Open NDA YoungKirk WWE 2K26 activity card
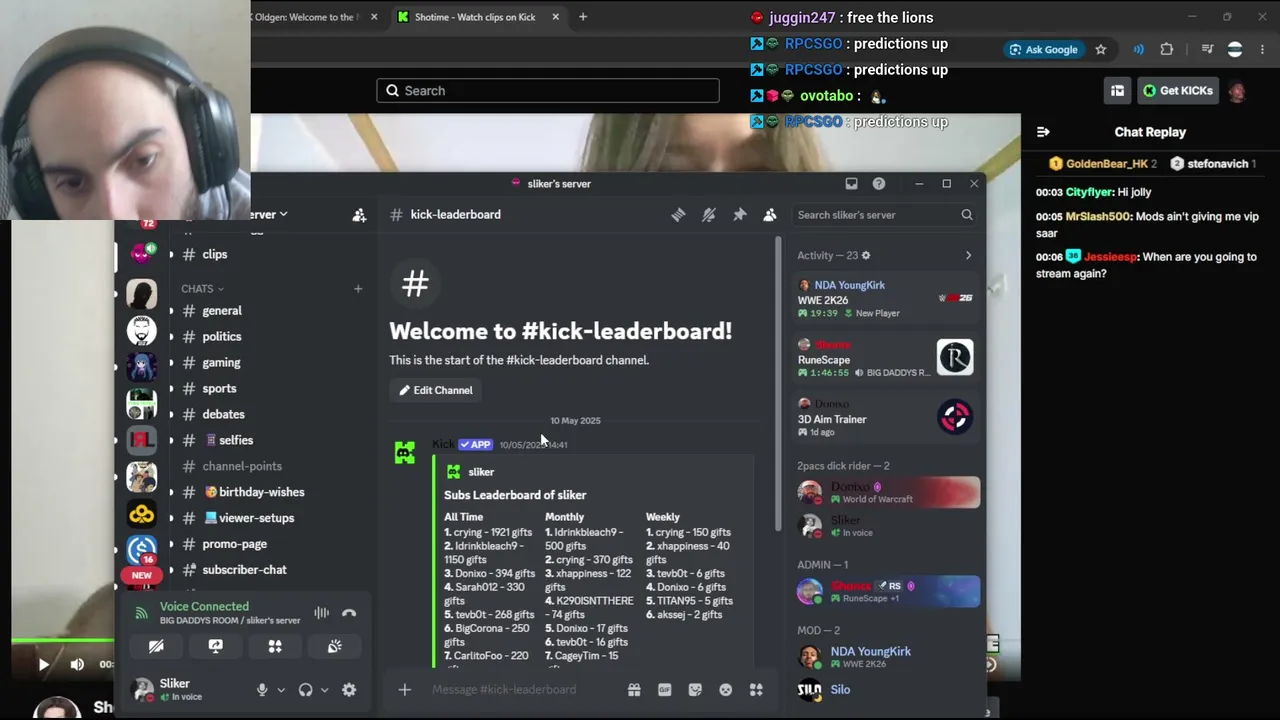1280x720 pixels. coord(885,299)
